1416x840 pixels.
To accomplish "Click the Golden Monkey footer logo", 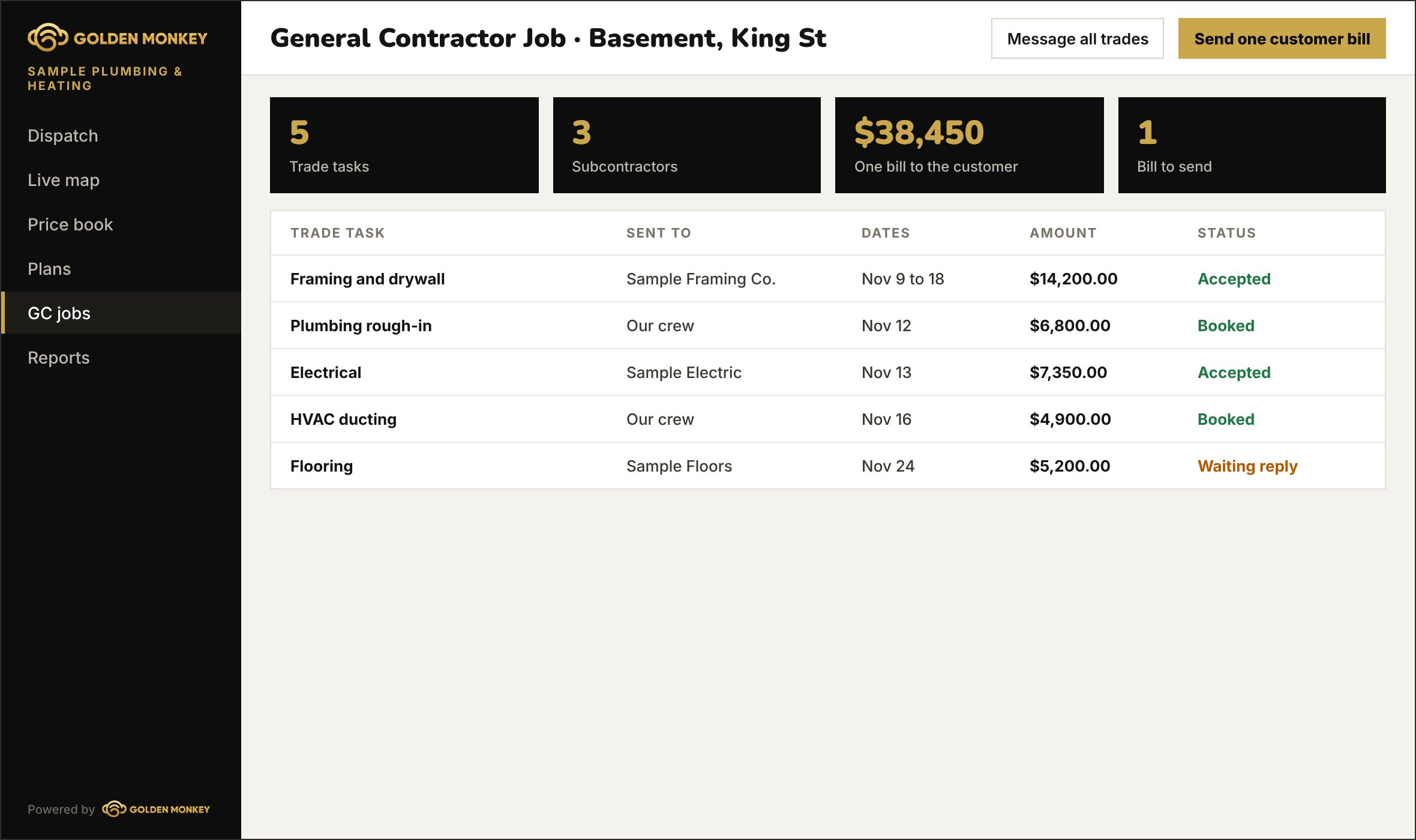I will [156, 809].
